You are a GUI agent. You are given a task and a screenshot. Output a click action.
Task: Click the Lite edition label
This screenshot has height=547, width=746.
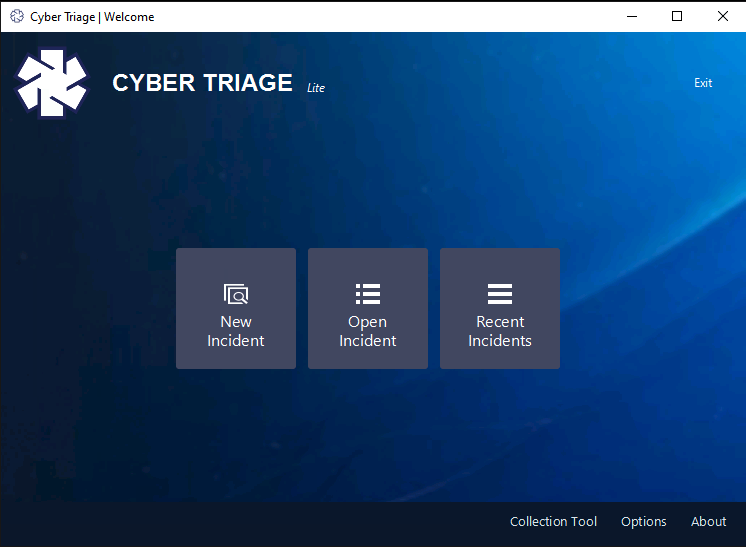point(316,88)
